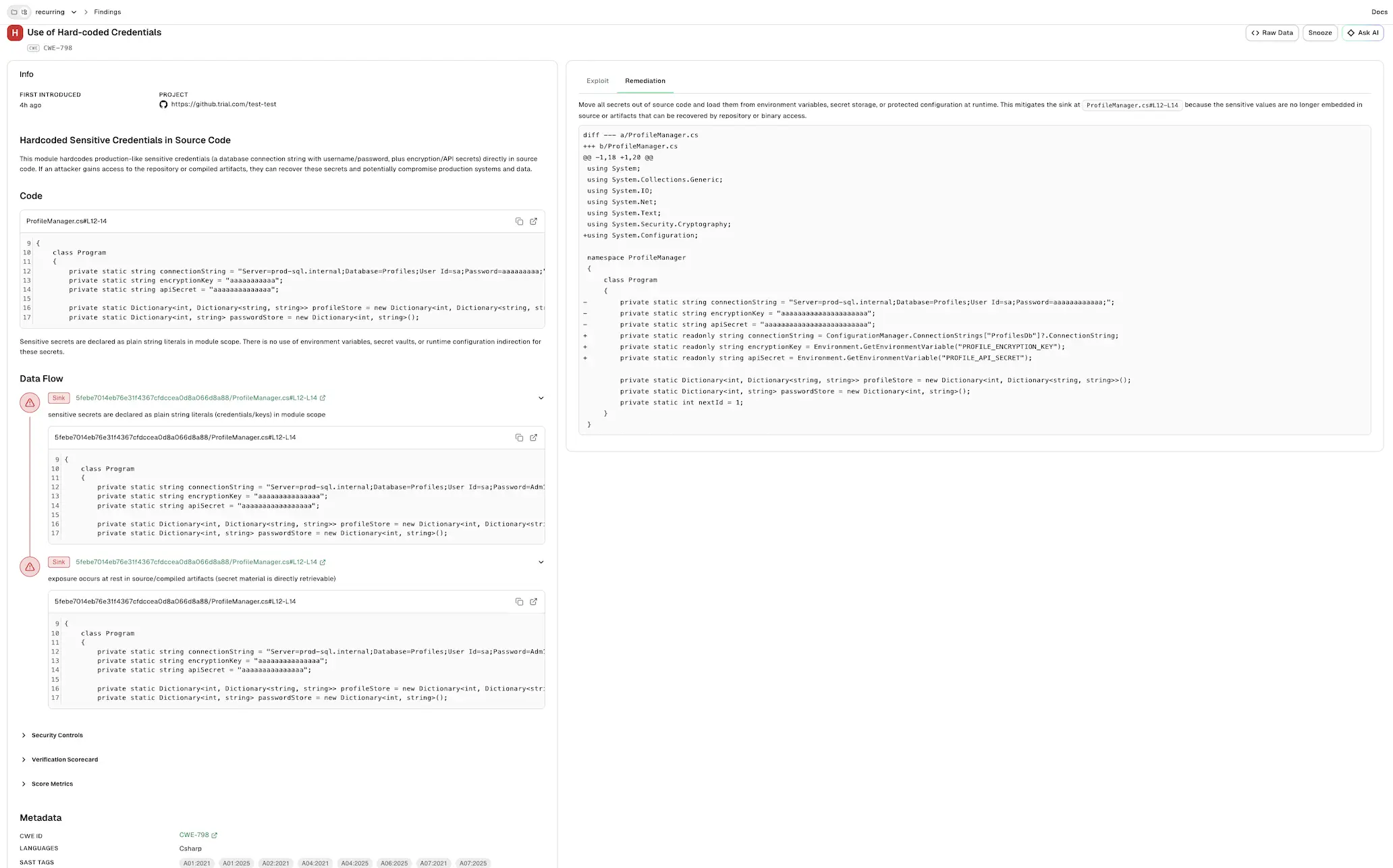Click the '@@ -1,18 +1,20 @@' diff hunk header
The height and width of the screenshot is (868, 1393).
click(618, 157)
